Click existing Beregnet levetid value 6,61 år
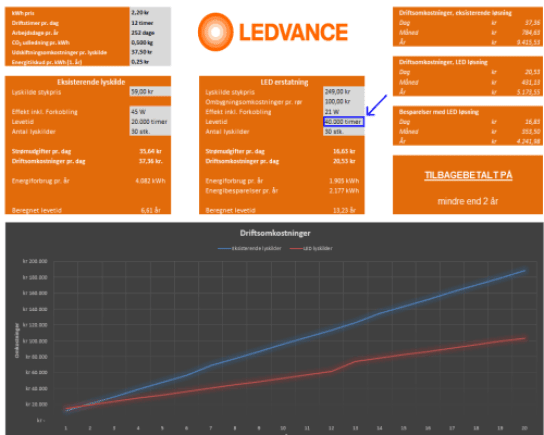544x435 pixels. [151, 210]
